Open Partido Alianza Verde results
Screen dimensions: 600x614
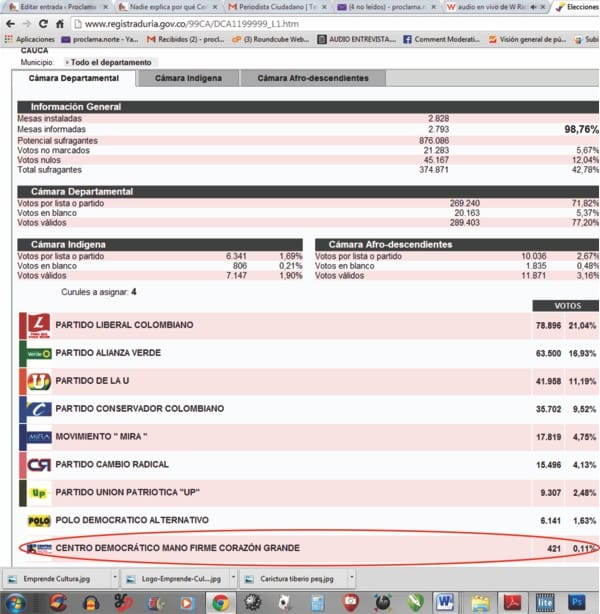click(x=108, y=353)
